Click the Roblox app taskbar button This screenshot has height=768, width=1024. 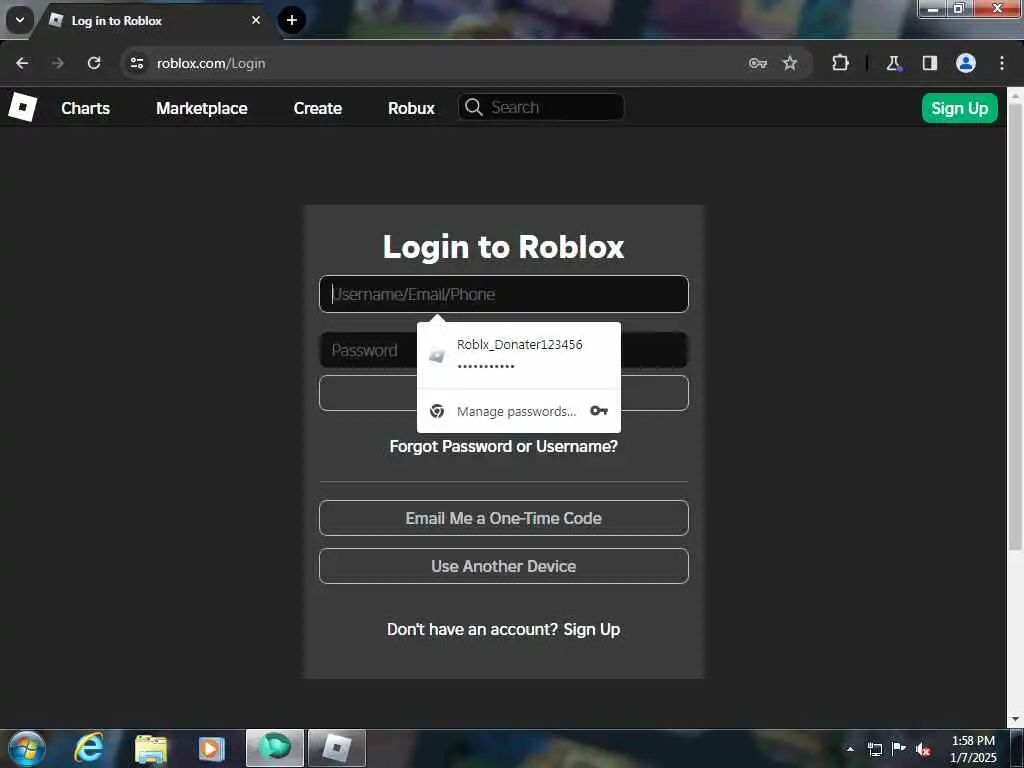pyautogui.click(x=336, y=748)
